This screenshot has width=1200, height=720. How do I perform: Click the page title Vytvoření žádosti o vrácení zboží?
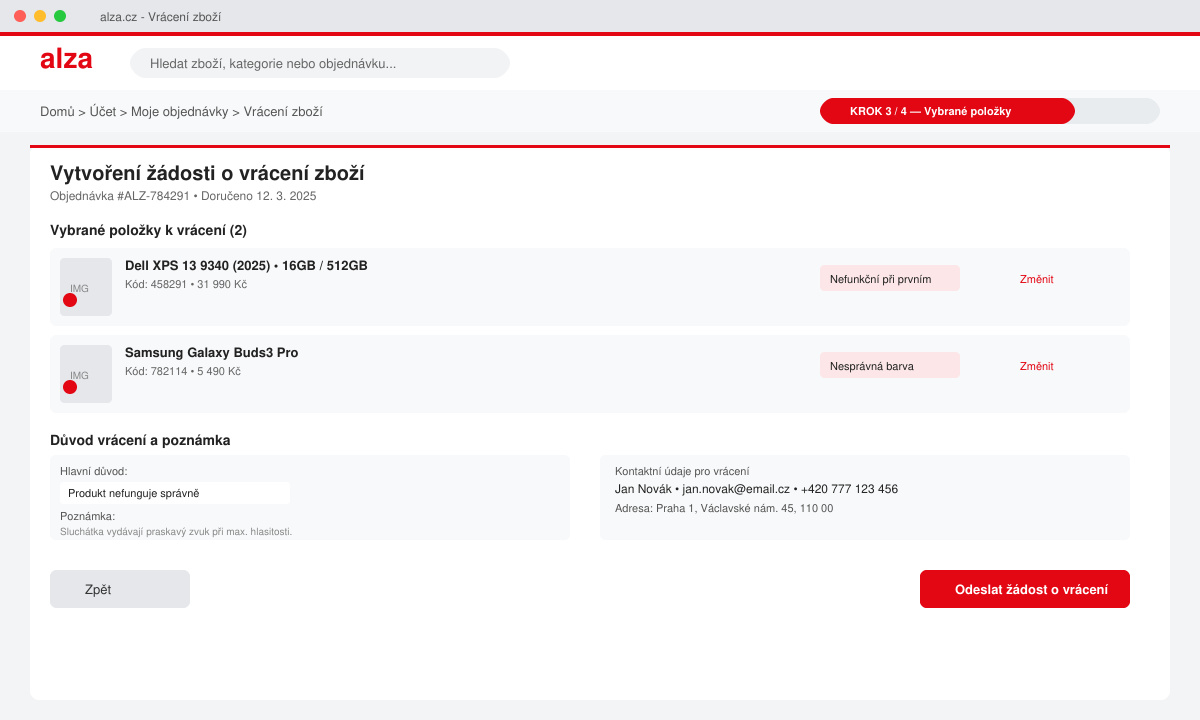[207, 173]
